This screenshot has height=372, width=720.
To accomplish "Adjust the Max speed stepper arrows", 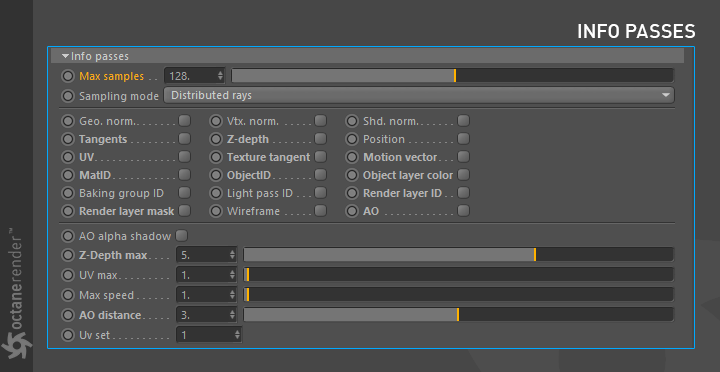I will (232, 295).
